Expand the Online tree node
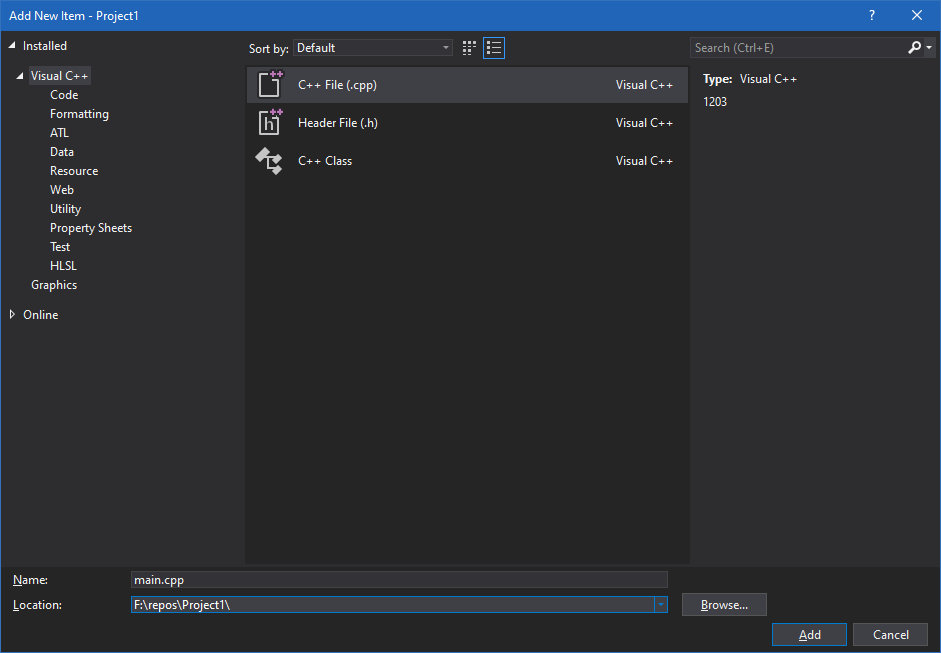Viewport: 941px width, 653px height. click(x=12, y=315)
